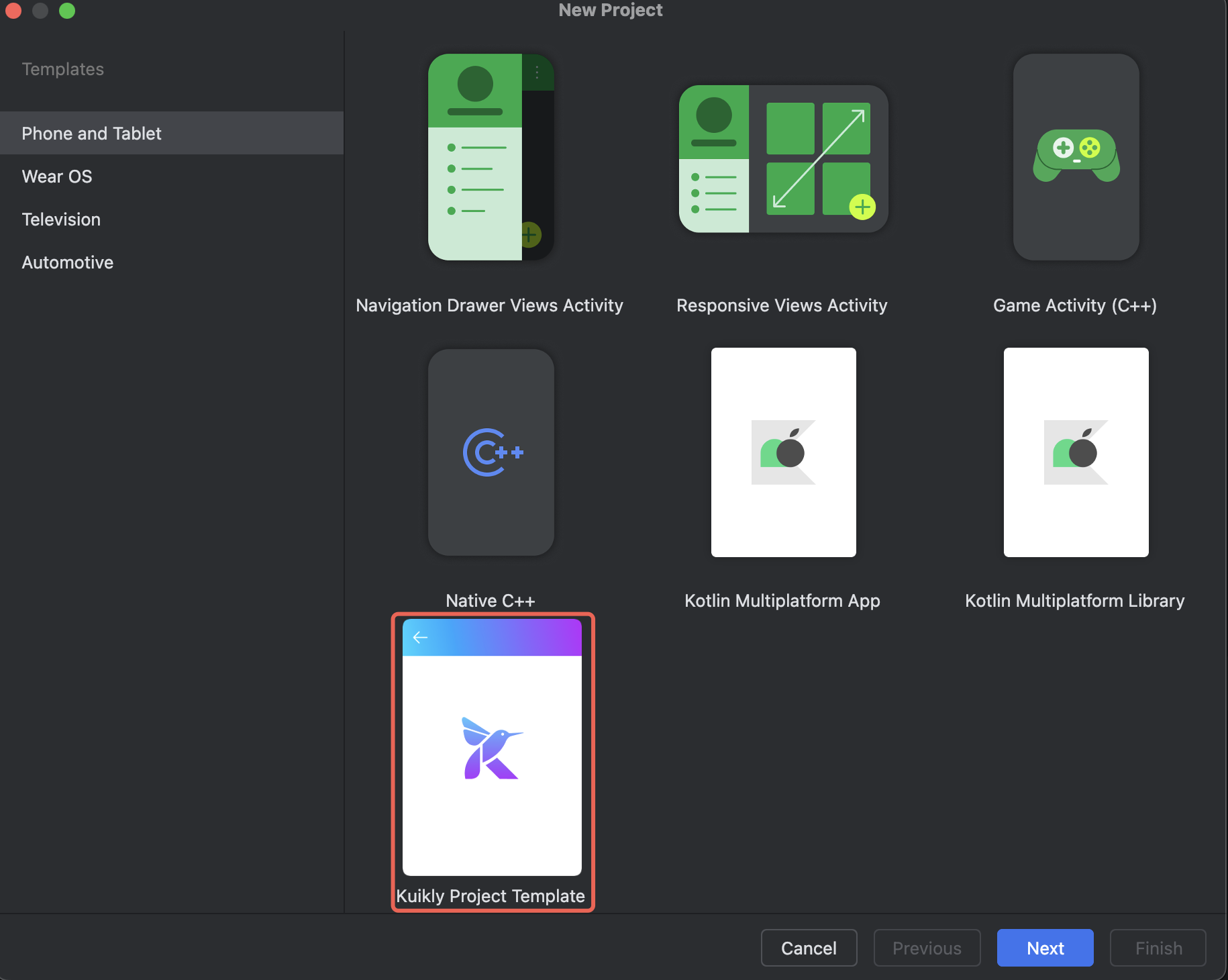
Task: Select the Kuikly hummingbird template preview
Action: pyautogui.click(x=492, y=747)
